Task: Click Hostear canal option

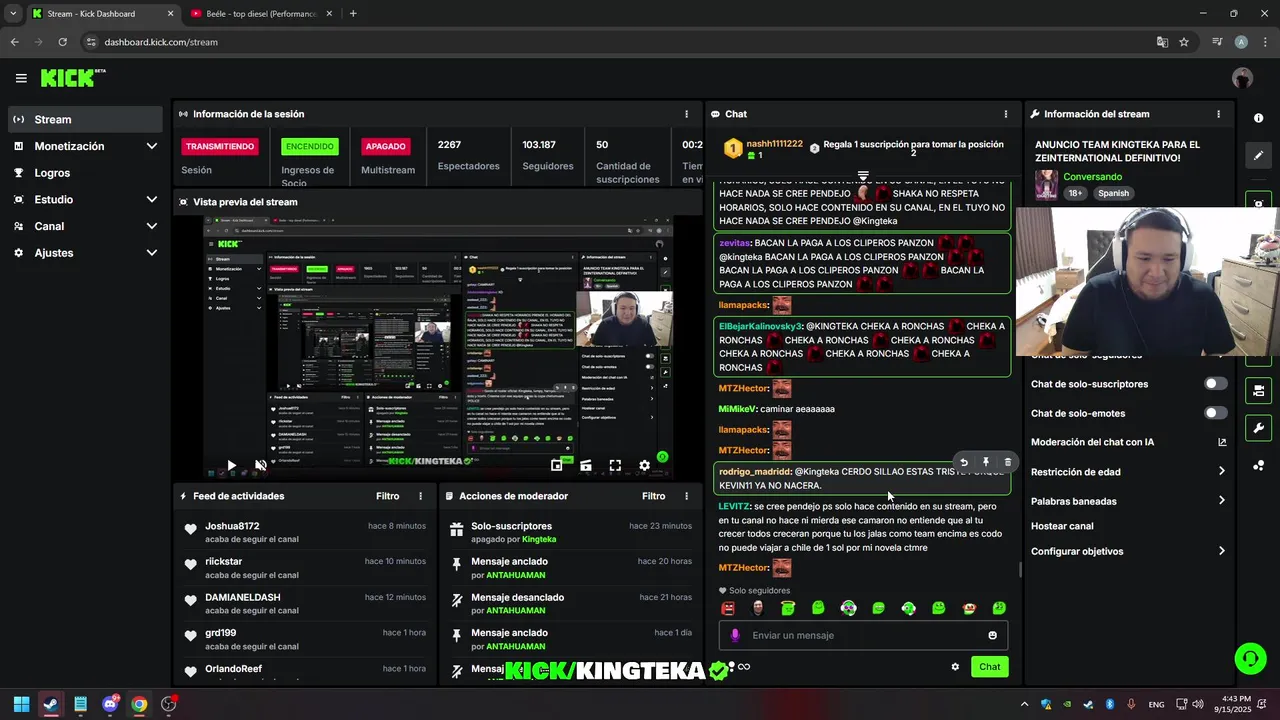Action: tap(1062, 526)
